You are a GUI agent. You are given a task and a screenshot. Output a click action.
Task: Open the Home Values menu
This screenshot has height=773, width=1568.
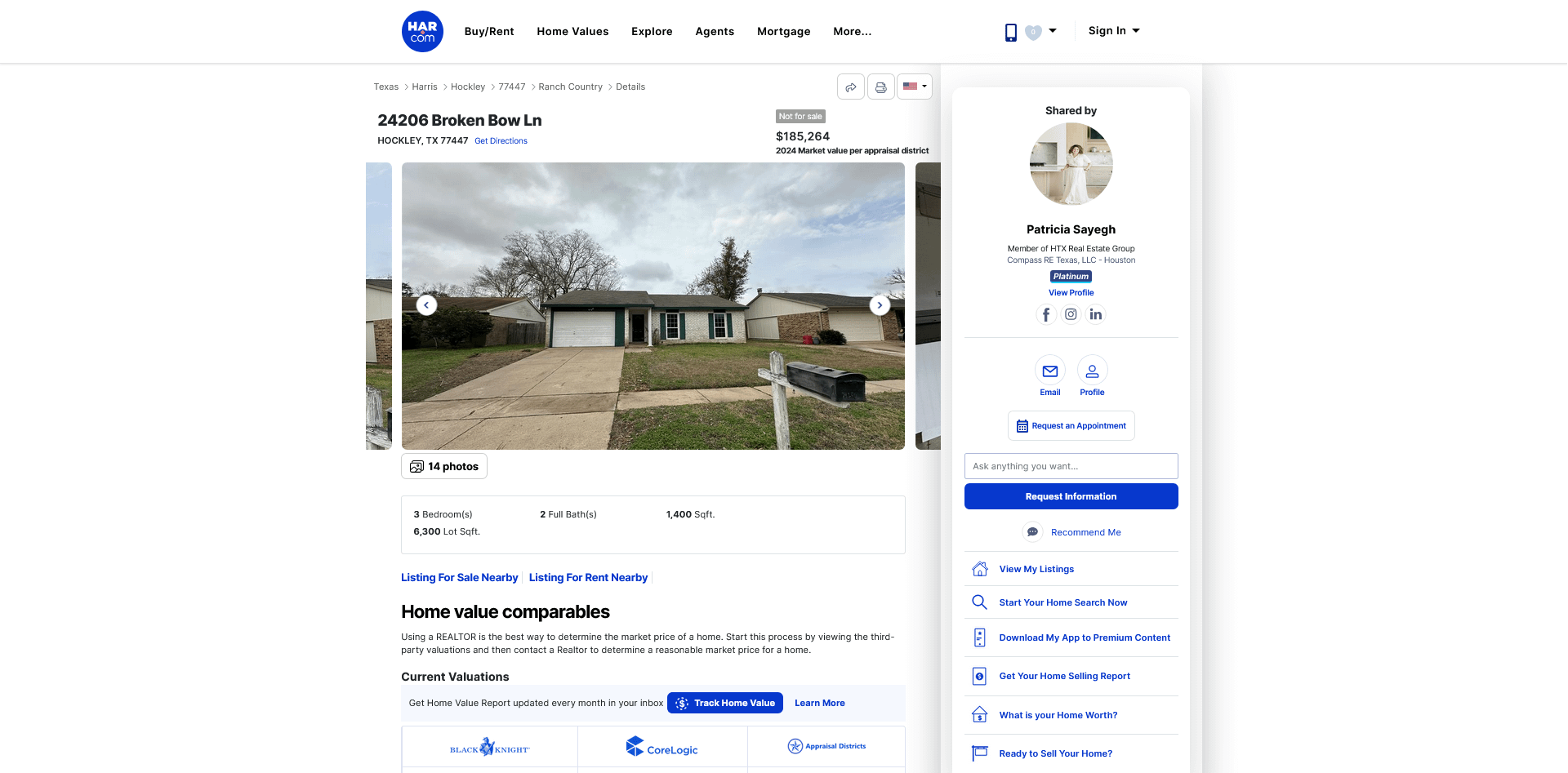(572, 31)
